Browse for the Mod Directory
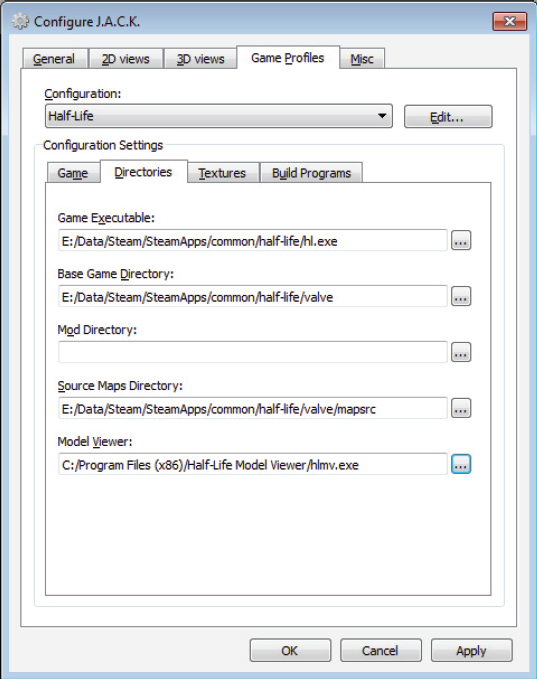This screenshot has height=679, width=537. [x=461, y=352]
